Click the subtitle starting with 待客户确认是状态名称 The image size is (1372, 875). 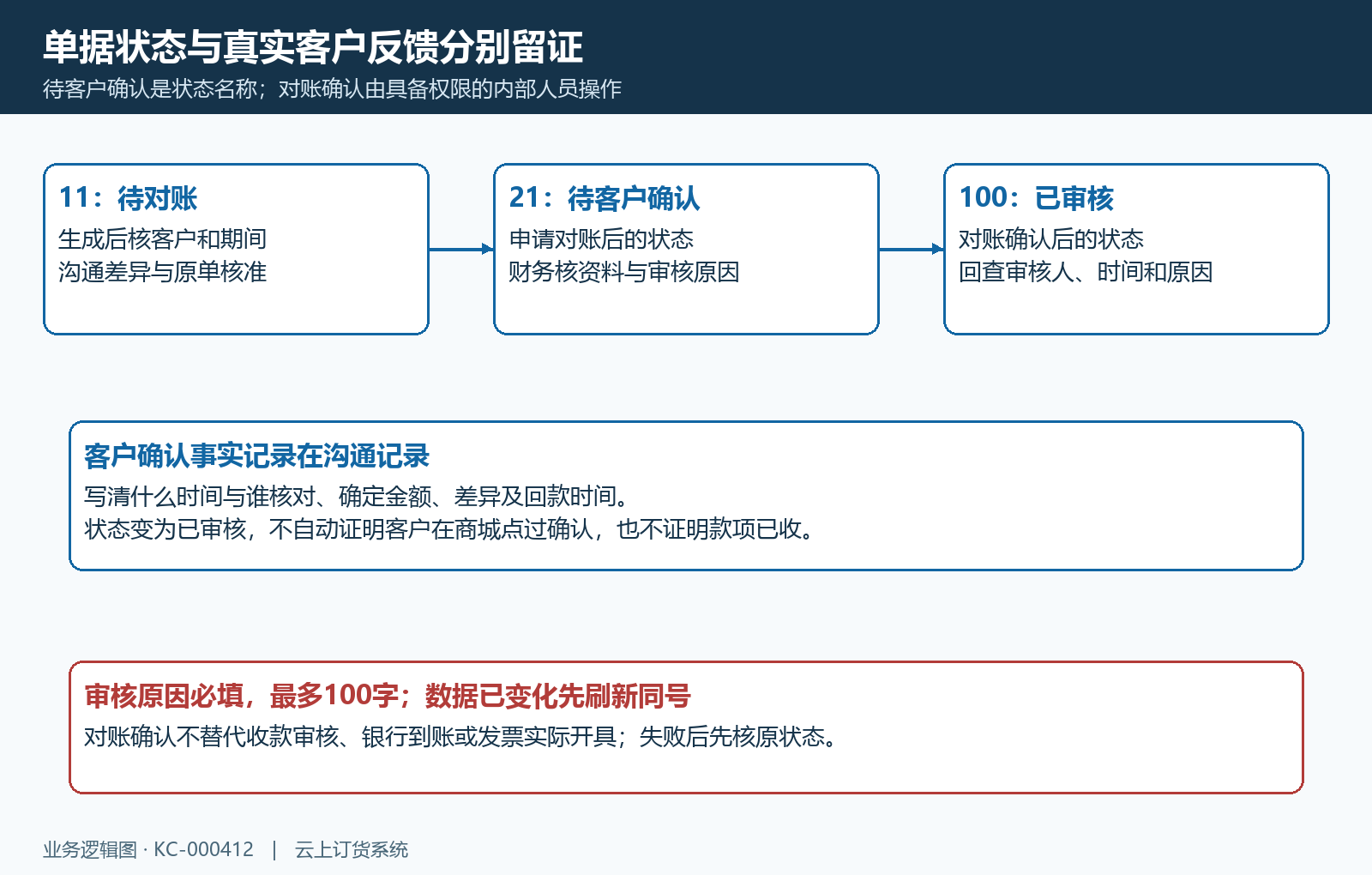coord(333,89)
